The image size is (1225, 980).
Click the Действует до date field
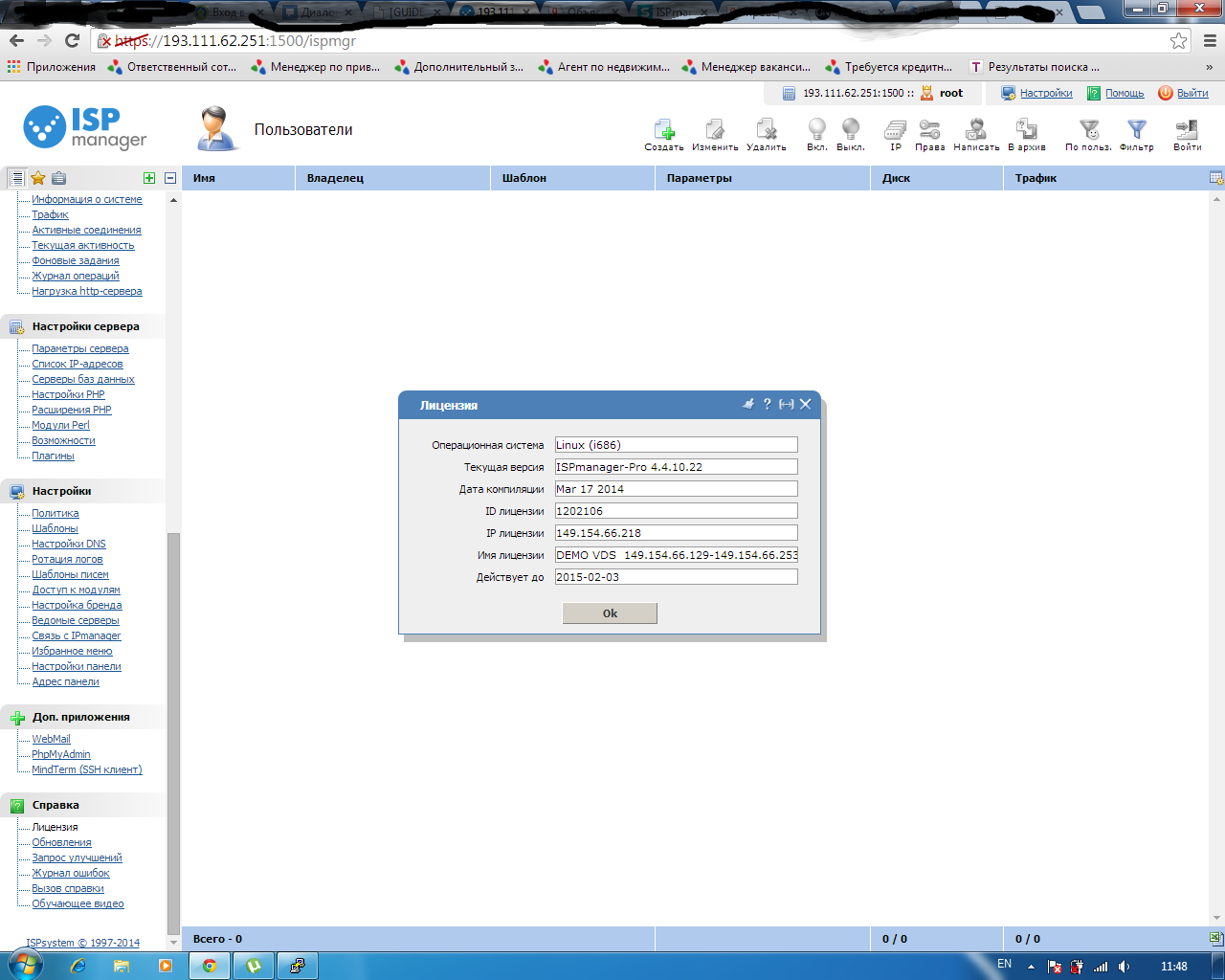(x=676, y=577)
